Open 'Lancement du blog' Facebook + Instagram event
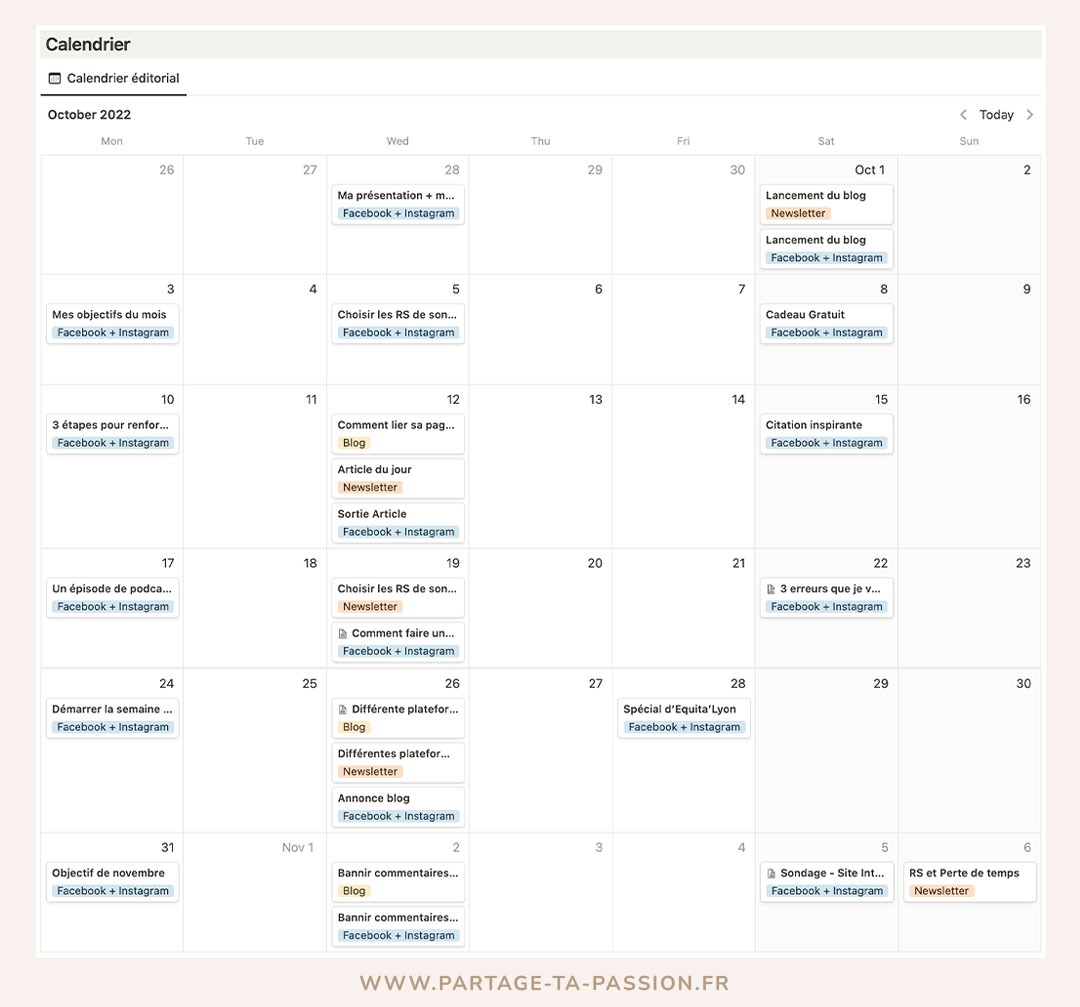The width and height of the screenshot is (1080, 1007). pos(827,249)
